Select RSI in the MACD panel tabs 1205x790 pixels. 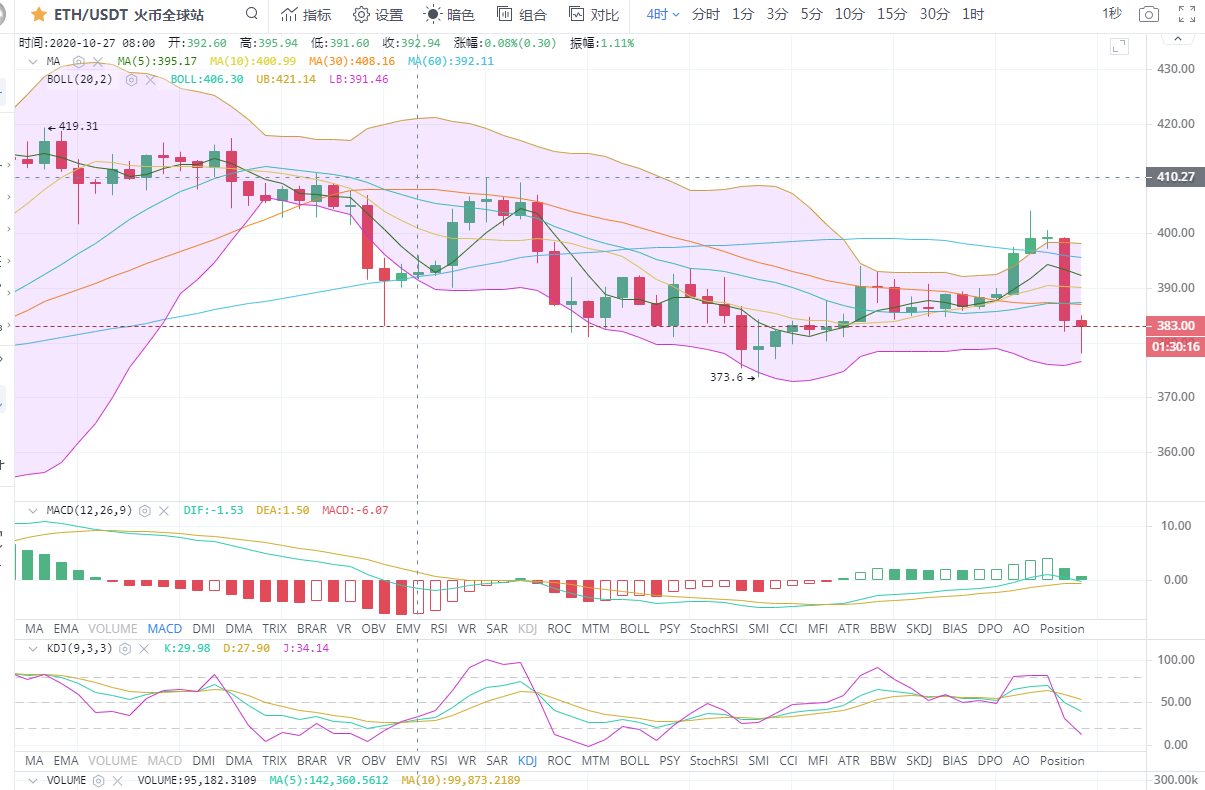439,629
